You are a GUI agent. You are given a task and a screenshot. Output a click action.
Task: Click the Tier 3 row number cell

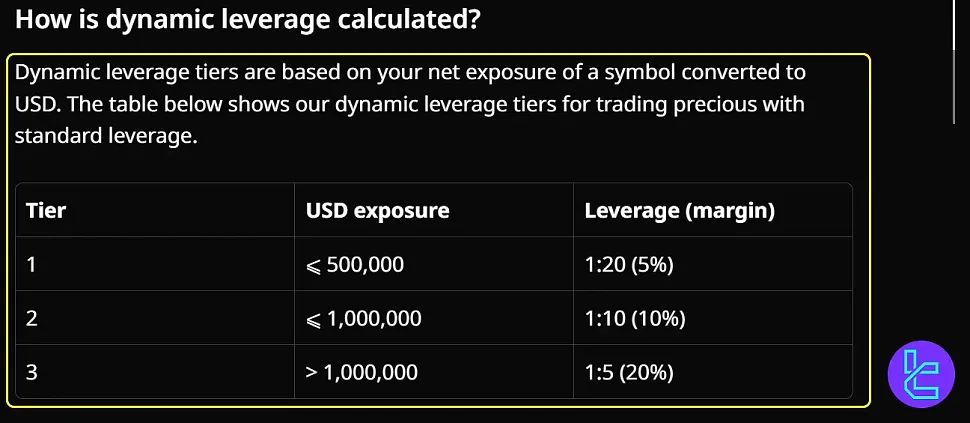click(32, 373)
